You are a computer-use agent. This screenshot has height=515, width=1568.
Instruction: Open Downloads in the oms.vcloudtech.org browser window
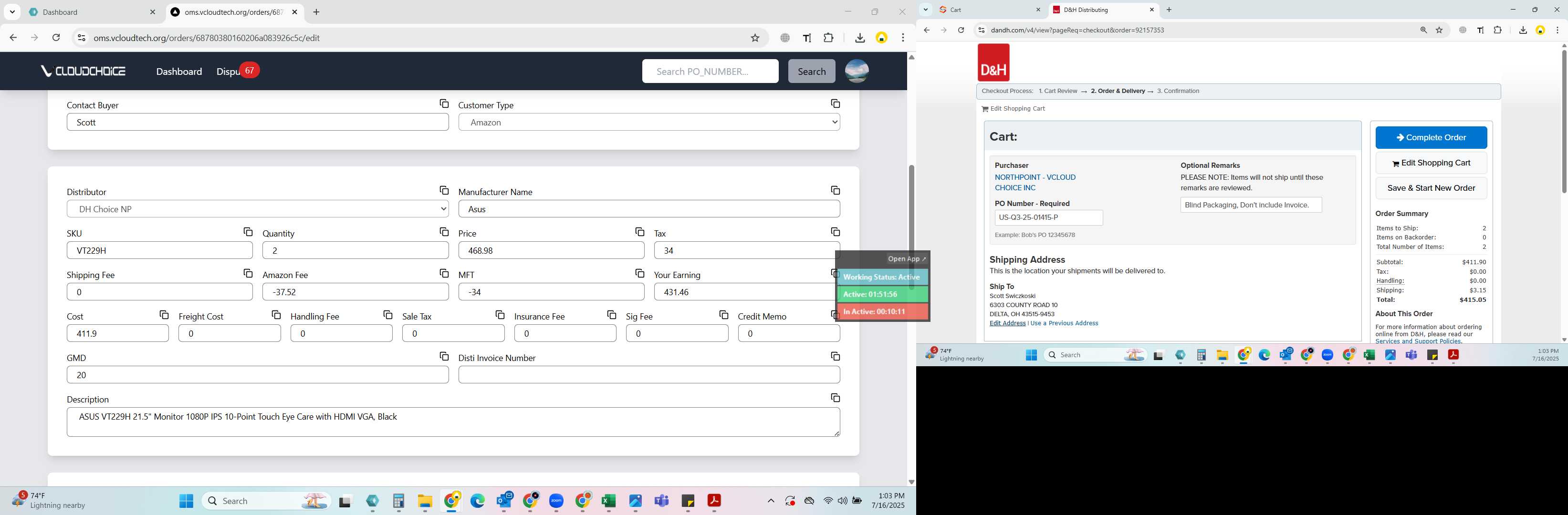[859, 38]
